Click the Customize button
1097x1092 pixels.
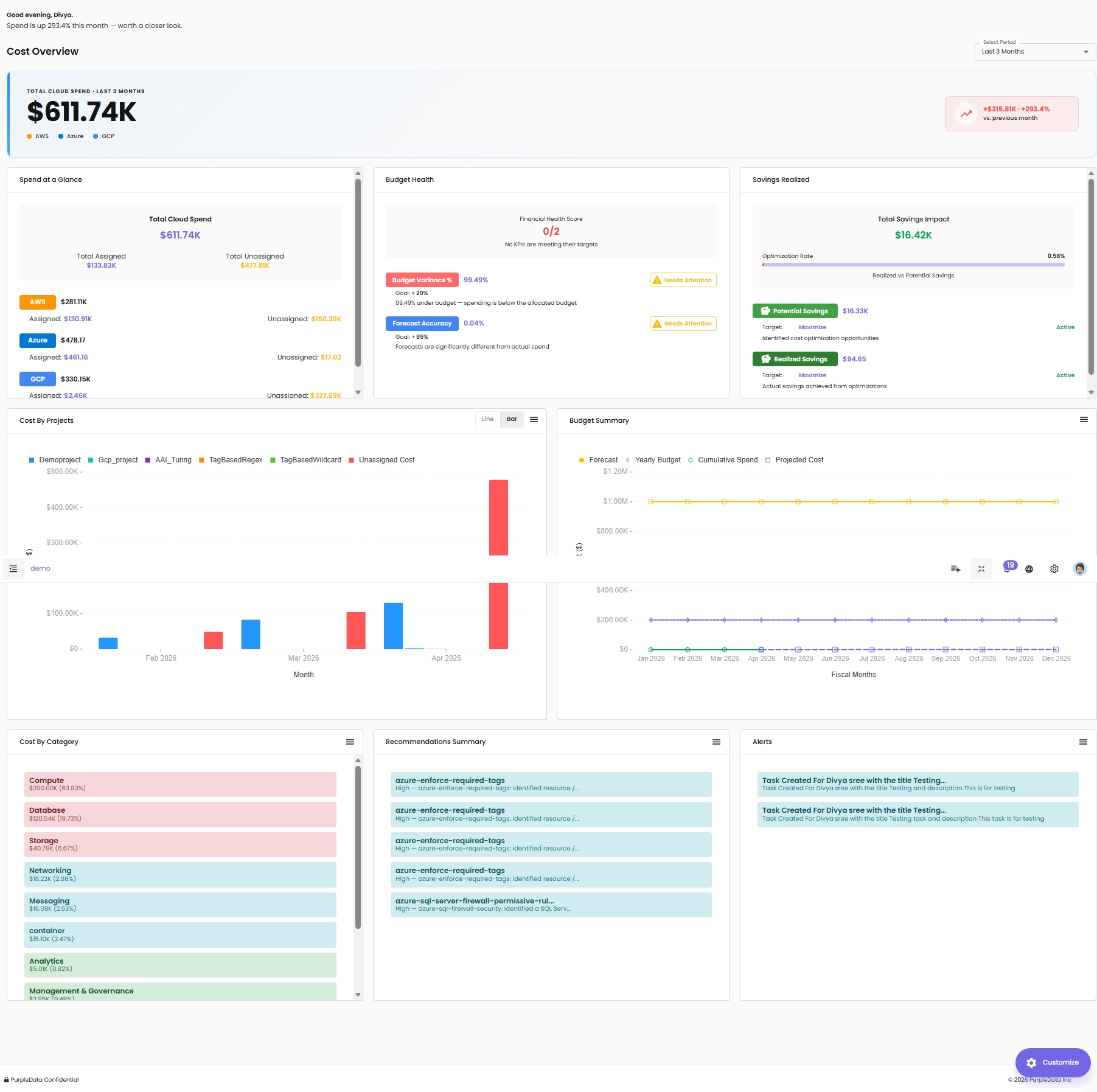[x=1053, y=1062]
